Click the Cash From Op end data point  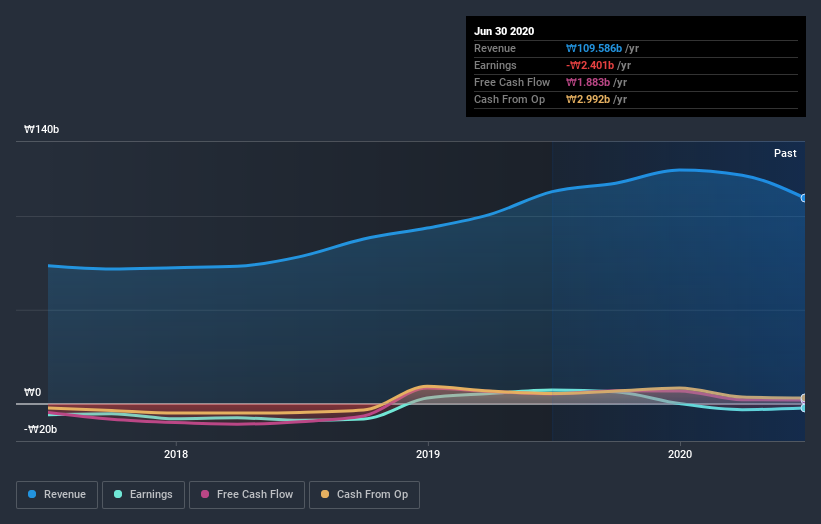pos(804,398)
